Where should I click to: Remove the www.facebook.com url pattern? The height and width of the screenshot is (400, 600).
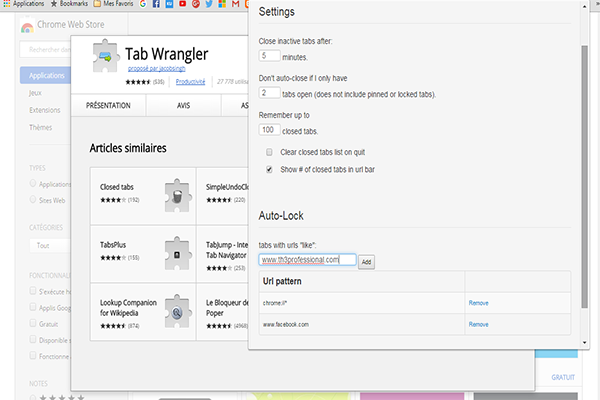point(478,324)
